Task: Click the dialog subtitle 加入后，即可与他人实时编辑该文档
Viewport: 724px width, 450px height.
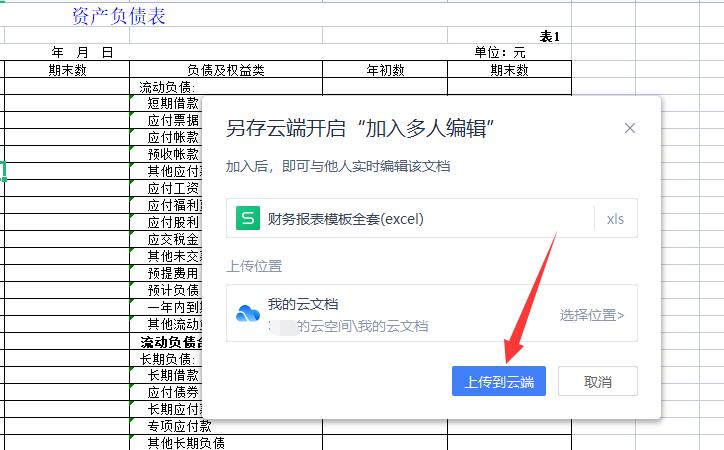Action: [x=338, y=166]
